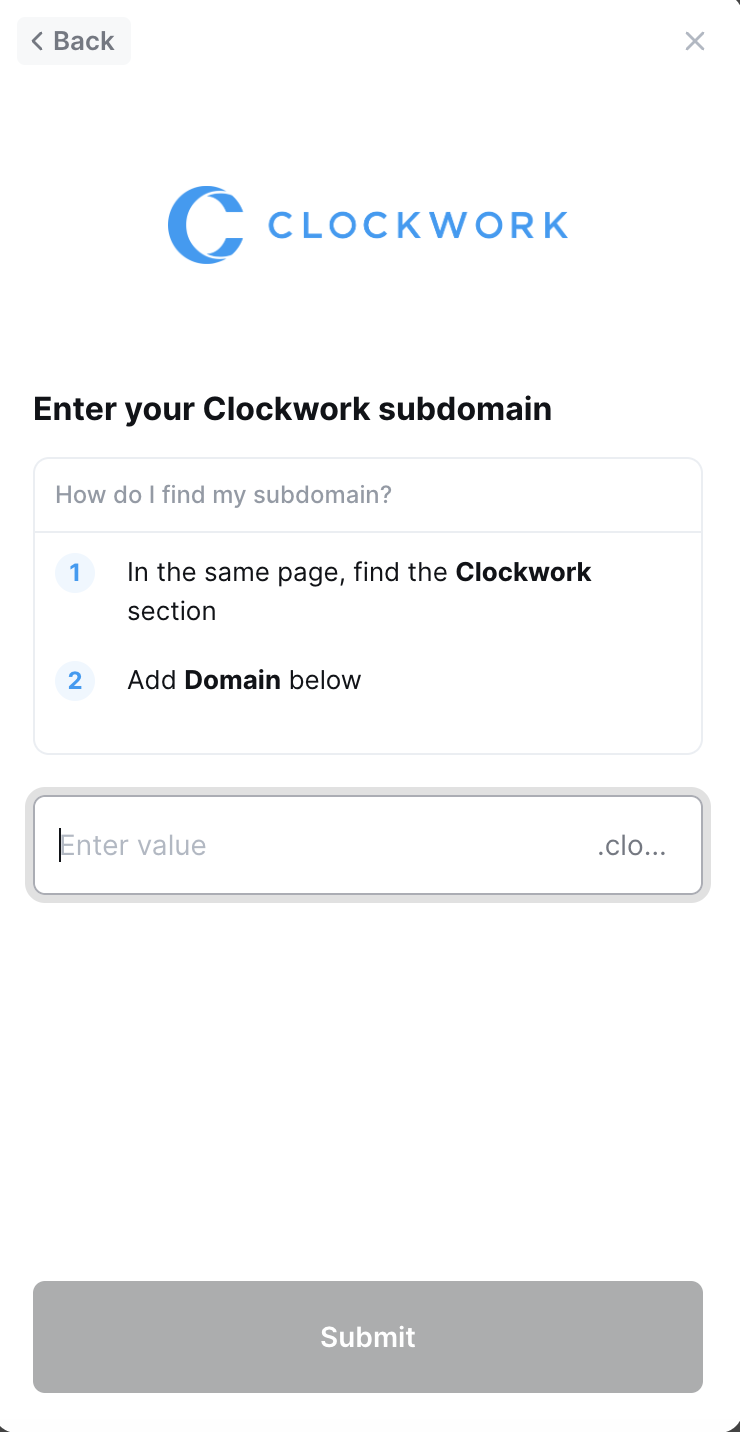Click the left chevron arrow beside Back
This screenshot has width=740, height=1432.
(37, 41)
